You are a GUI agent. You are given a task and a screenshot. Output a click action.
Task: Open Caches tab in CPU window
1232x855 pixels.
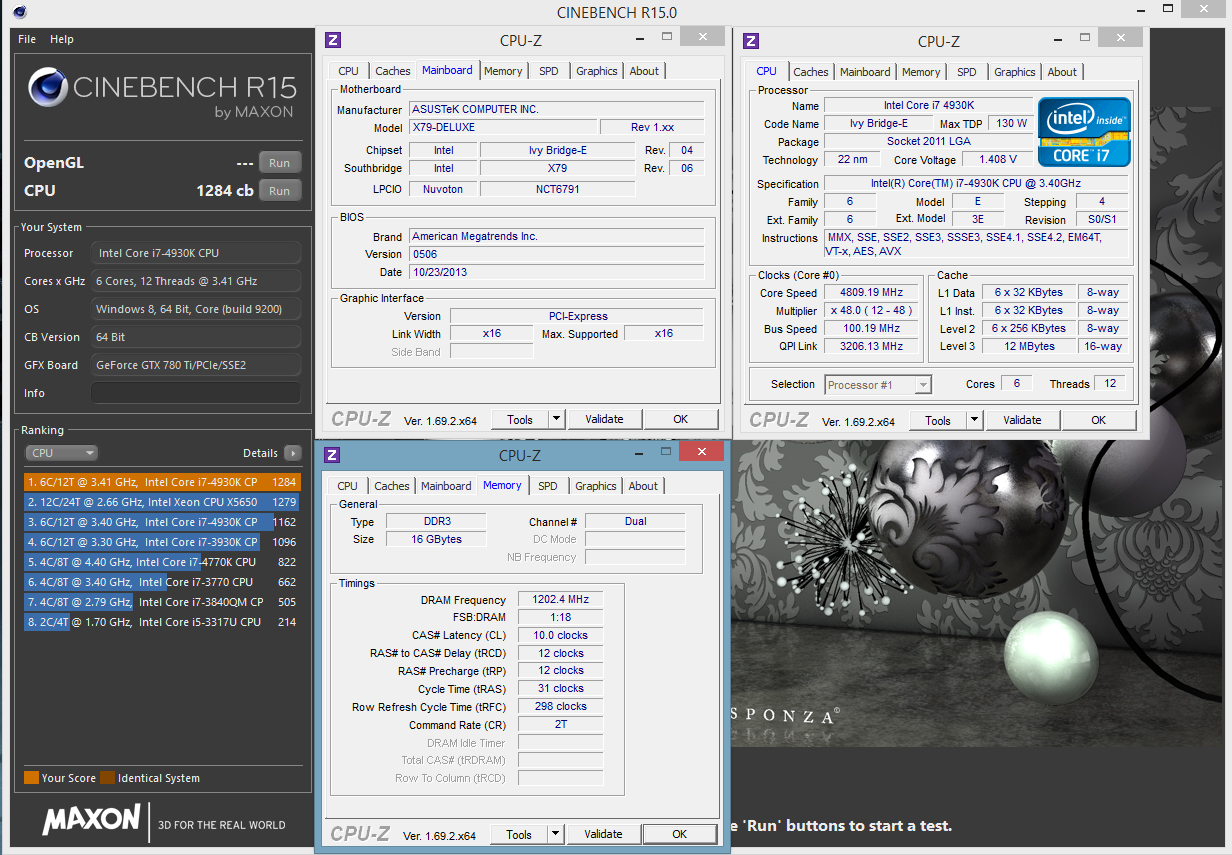click(x=810, y=72)
